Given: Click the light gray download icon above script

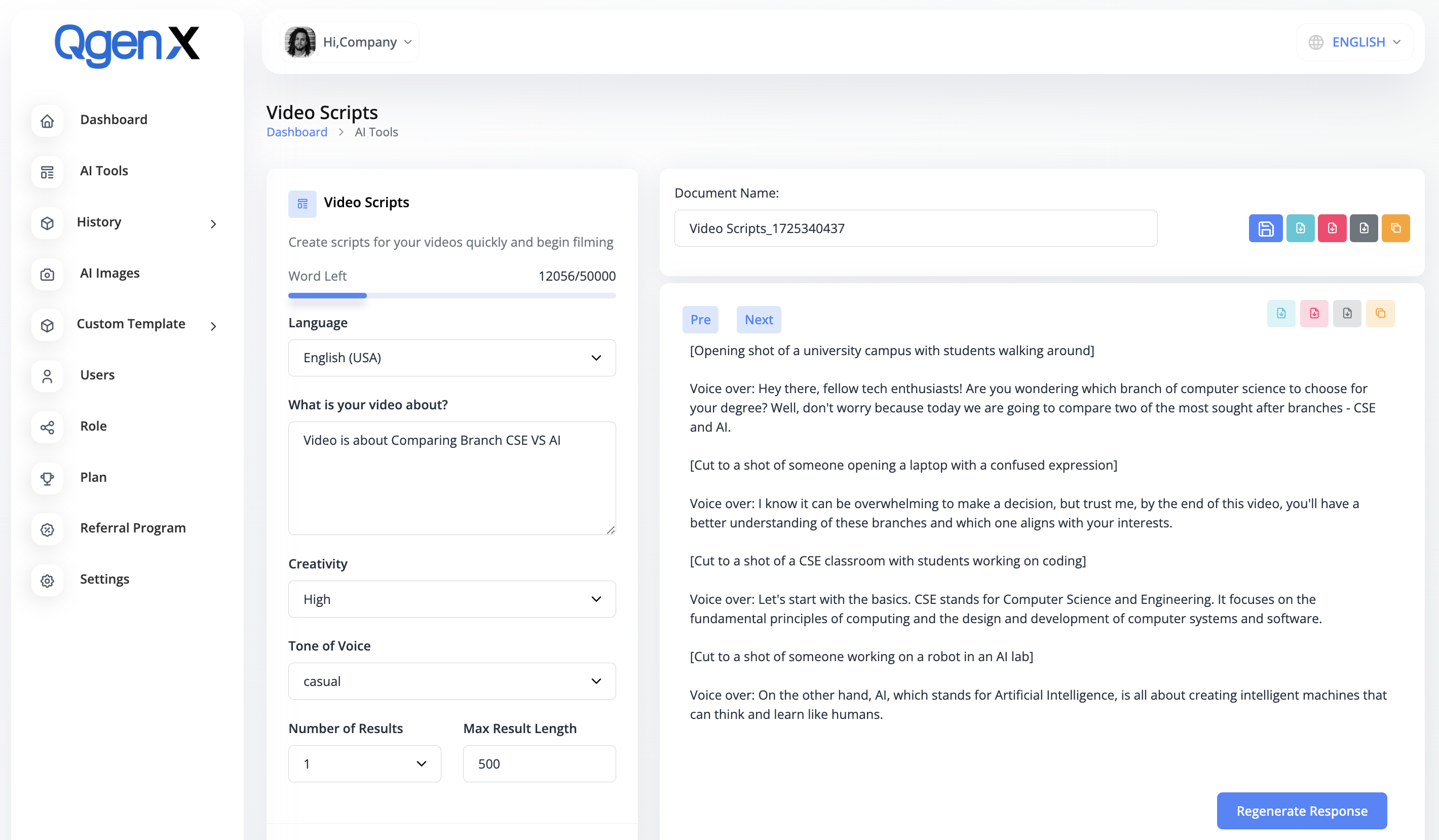Looking at the screenshot, I should 1347,314.
